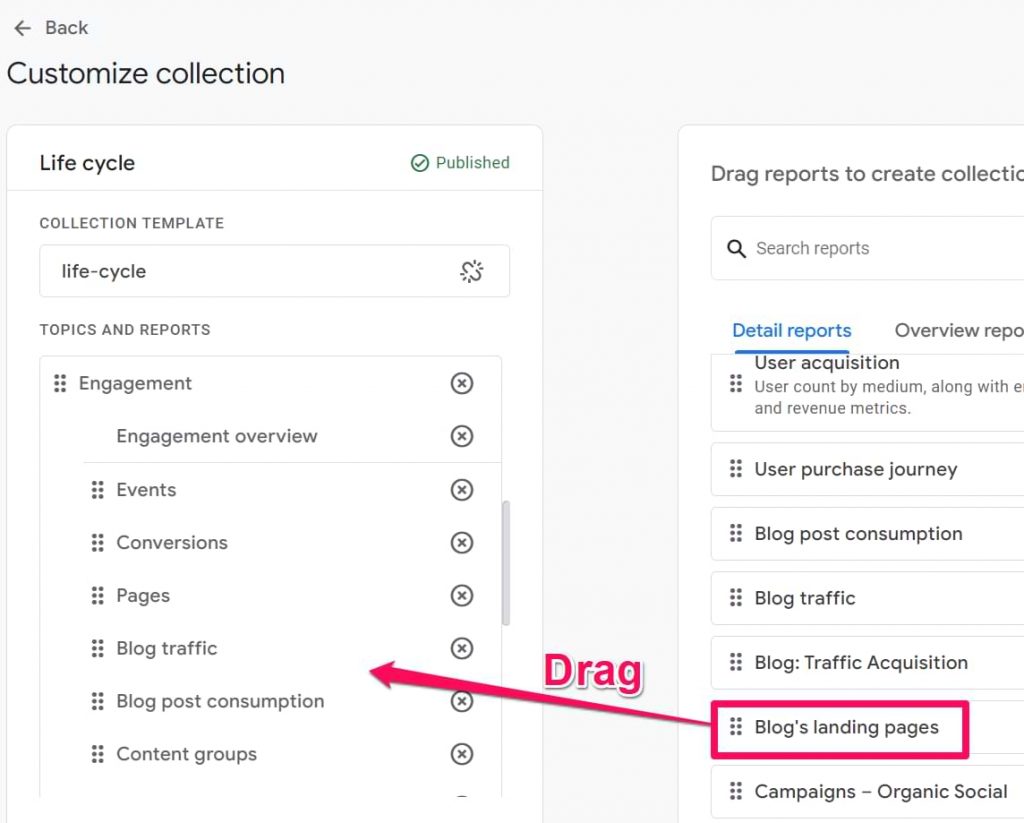Screen dimensions: 1024x823
Task: Click the Back button
Action: tap(49, 28)
